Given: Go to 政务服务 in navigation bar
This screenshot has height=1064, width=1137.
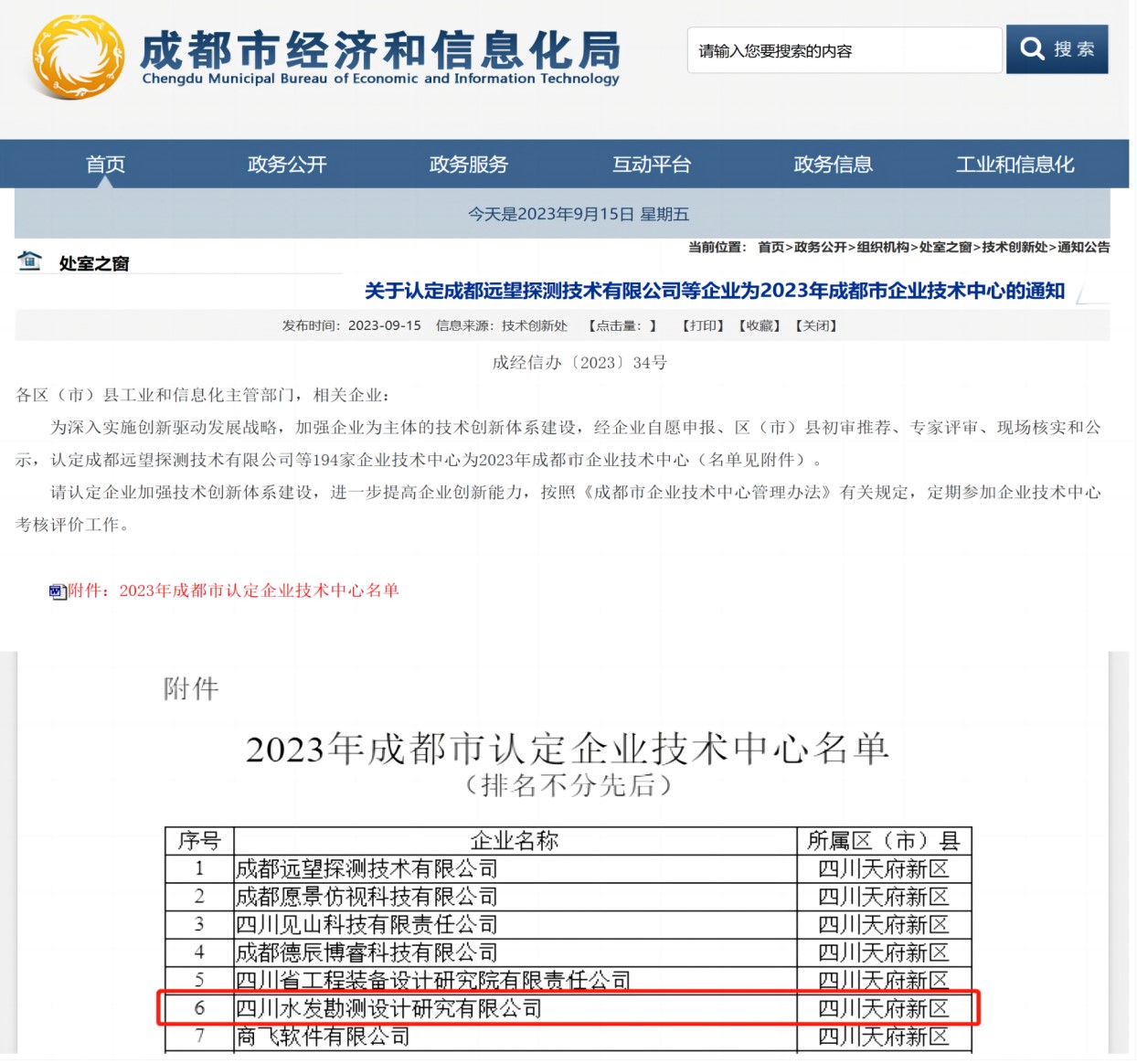Looking at the screenshot, I should (x=469, y=165).
